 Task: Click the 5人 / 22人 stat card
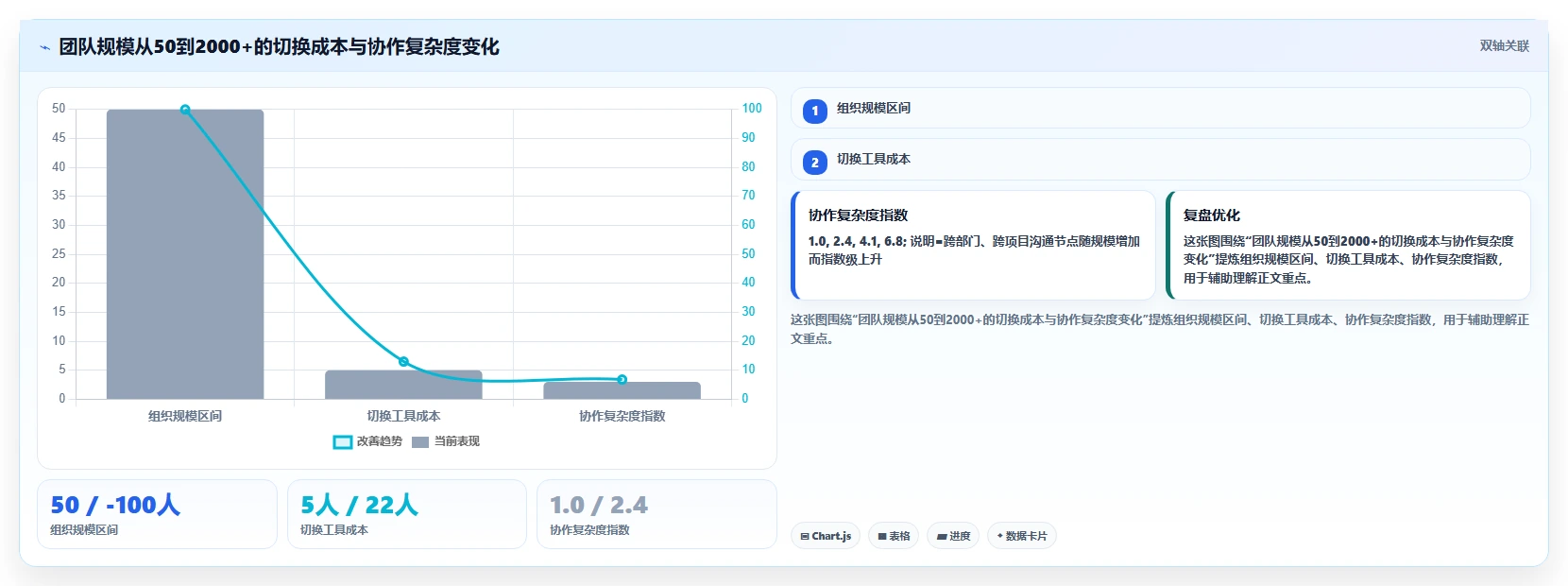[406, 514]
